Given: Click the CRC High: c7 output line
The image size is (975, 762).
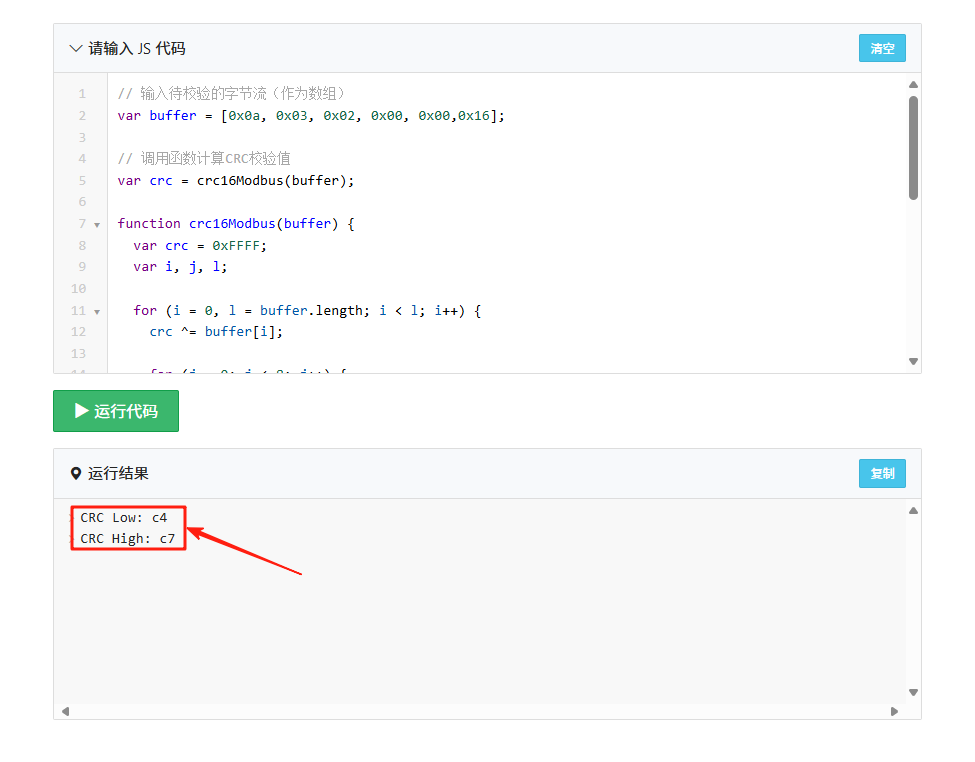Looking at the screenshot, I should tap(127, 539).
